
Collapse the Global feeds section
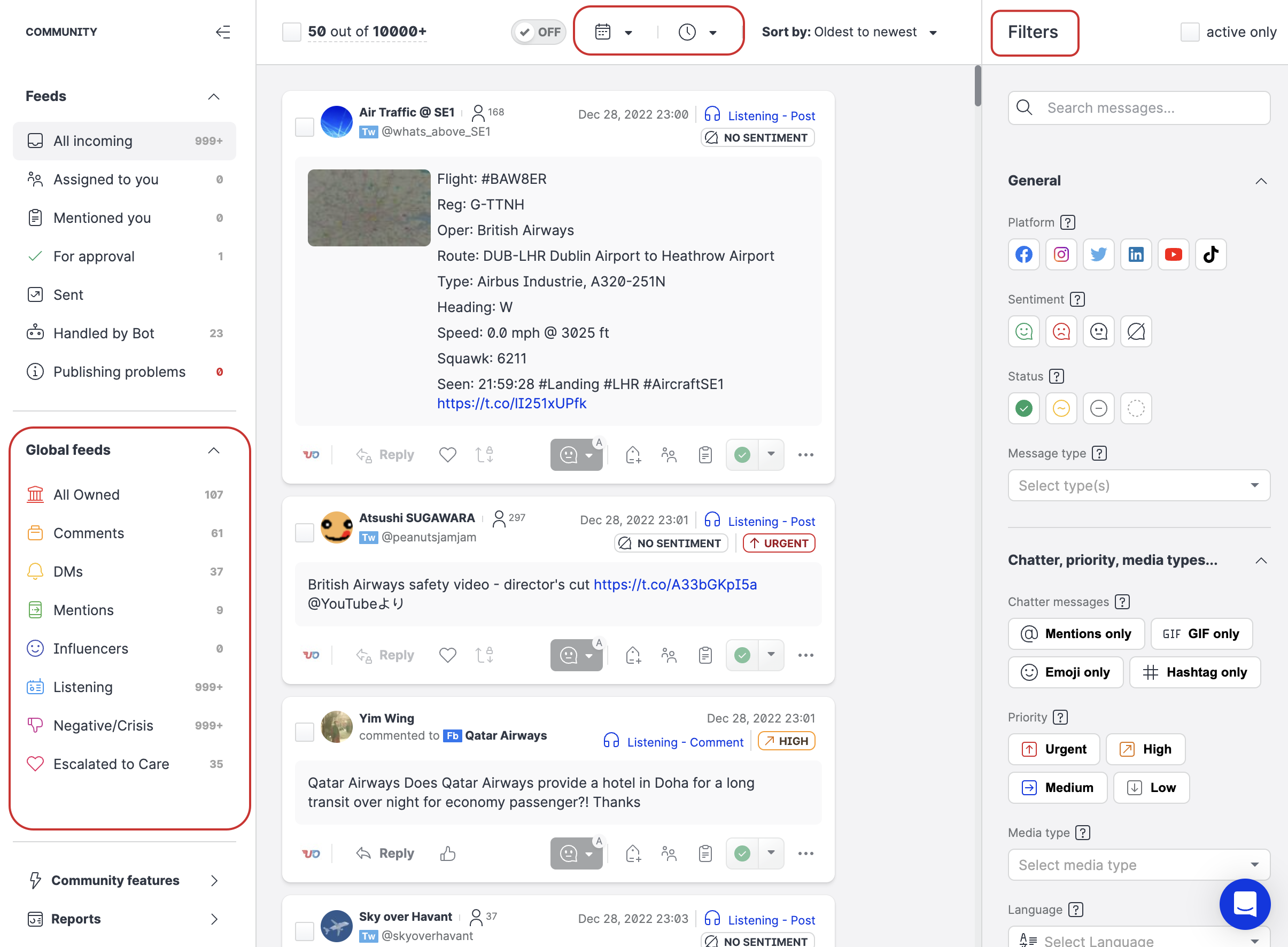point(214,449)
